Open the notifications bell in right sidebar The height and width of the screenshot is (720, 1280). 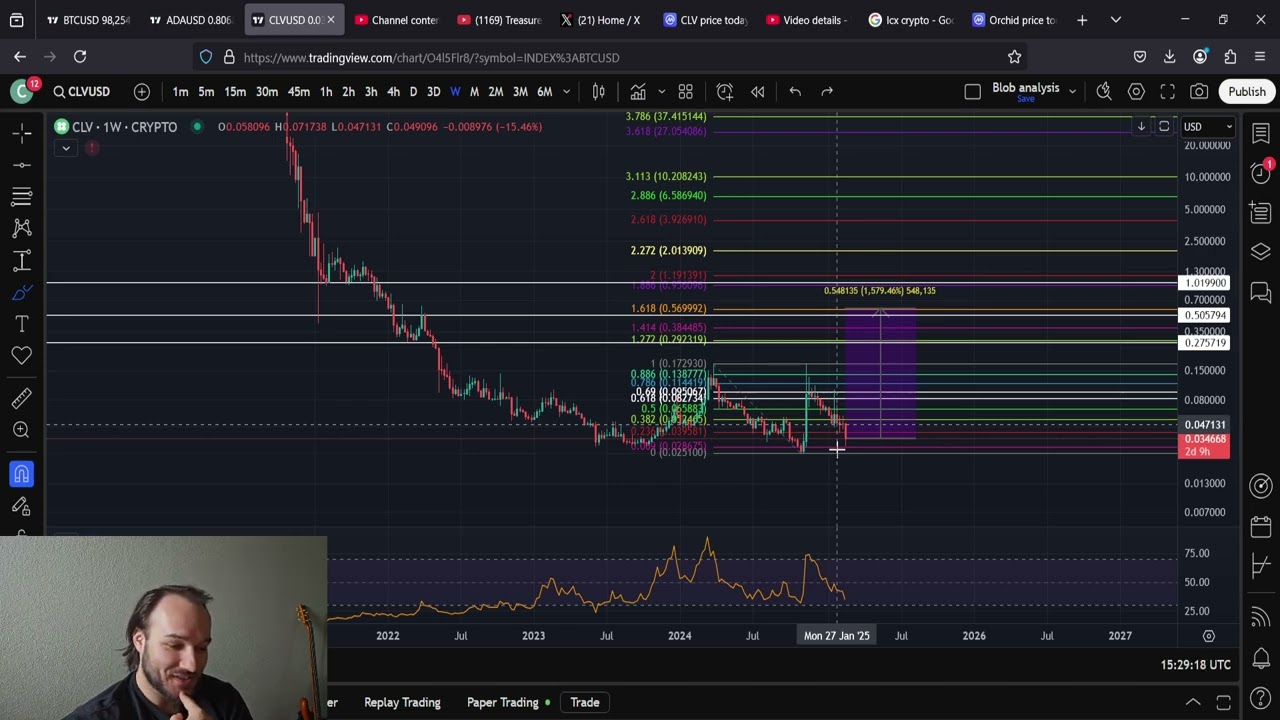click(1261, 657)
